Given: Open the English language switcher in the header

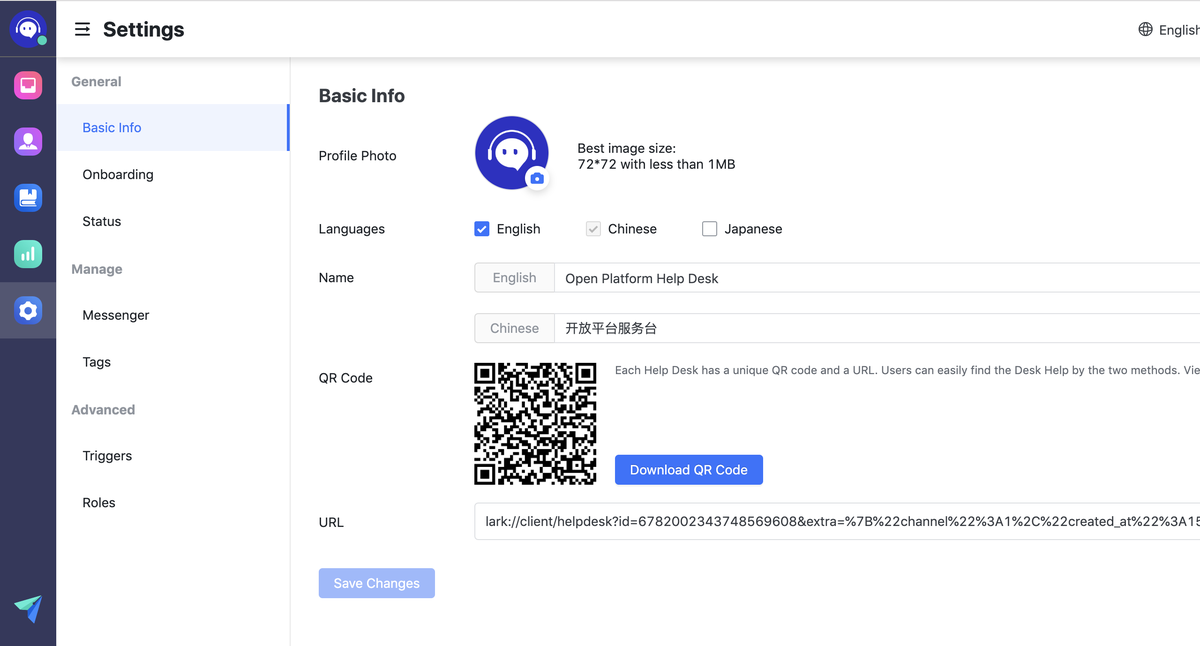Looking at the screenshot, I should click(x=1168, y=29).
